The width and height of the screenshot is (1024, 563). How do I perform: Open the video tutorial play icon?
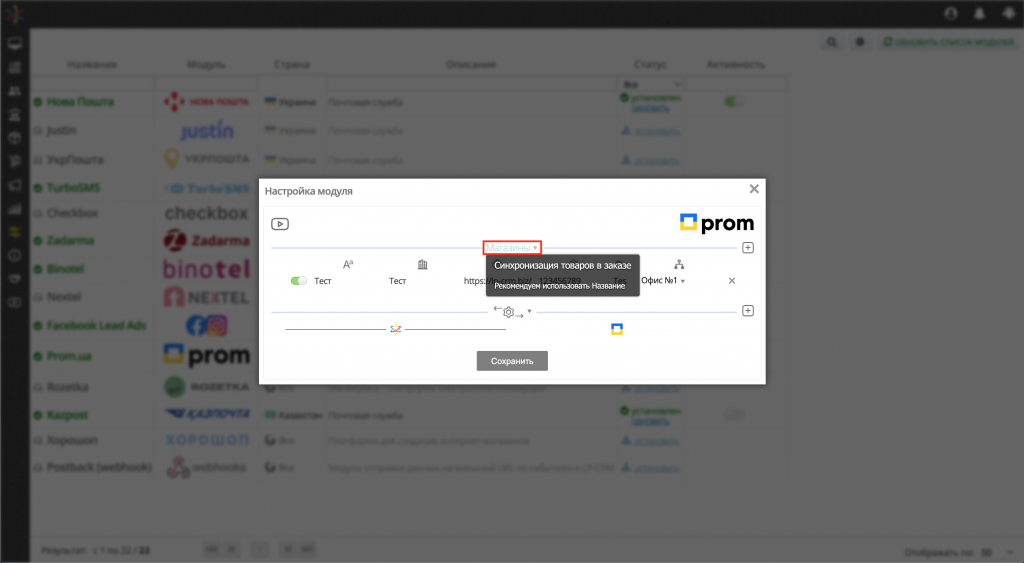280,224
